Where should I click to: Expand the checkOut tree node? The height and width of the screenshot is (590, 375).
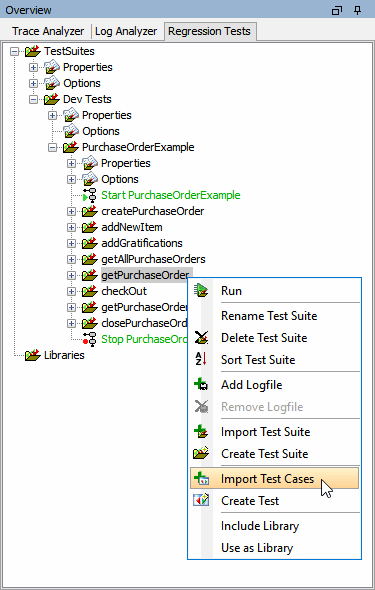click(71, 291)
